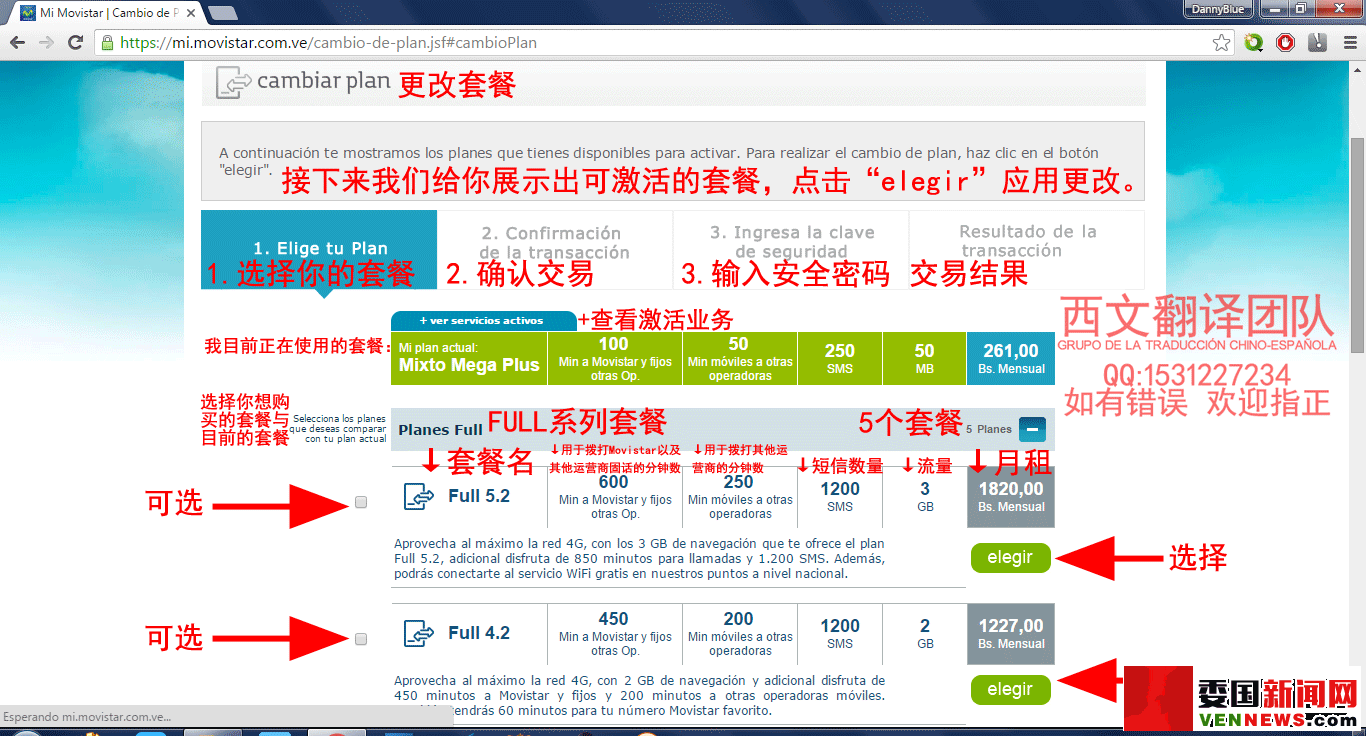
Task: Go back using the browser back arrow
Action: (17, 43)
